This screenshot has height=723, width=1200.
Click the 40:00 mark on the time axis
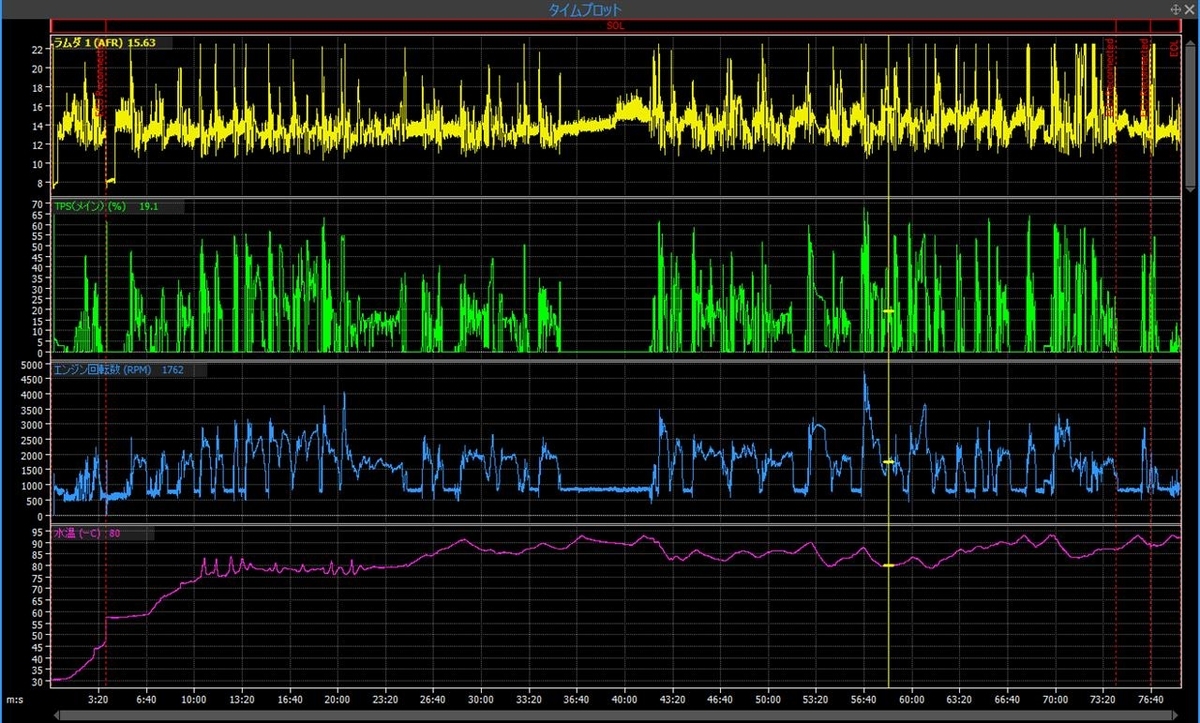click(624, 699)
